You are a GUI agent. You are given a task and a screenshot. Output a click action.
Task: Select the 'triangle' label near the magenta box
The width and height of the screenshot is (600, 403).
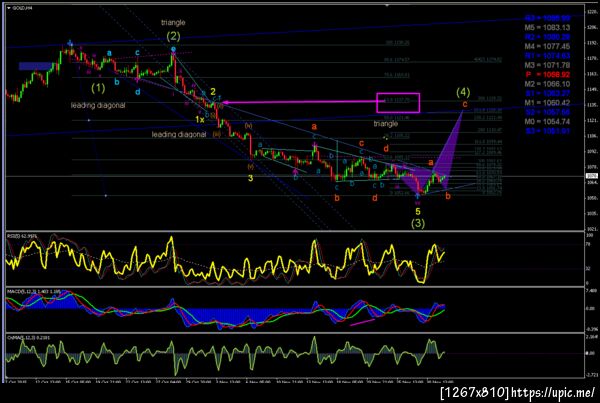(386, 124)
